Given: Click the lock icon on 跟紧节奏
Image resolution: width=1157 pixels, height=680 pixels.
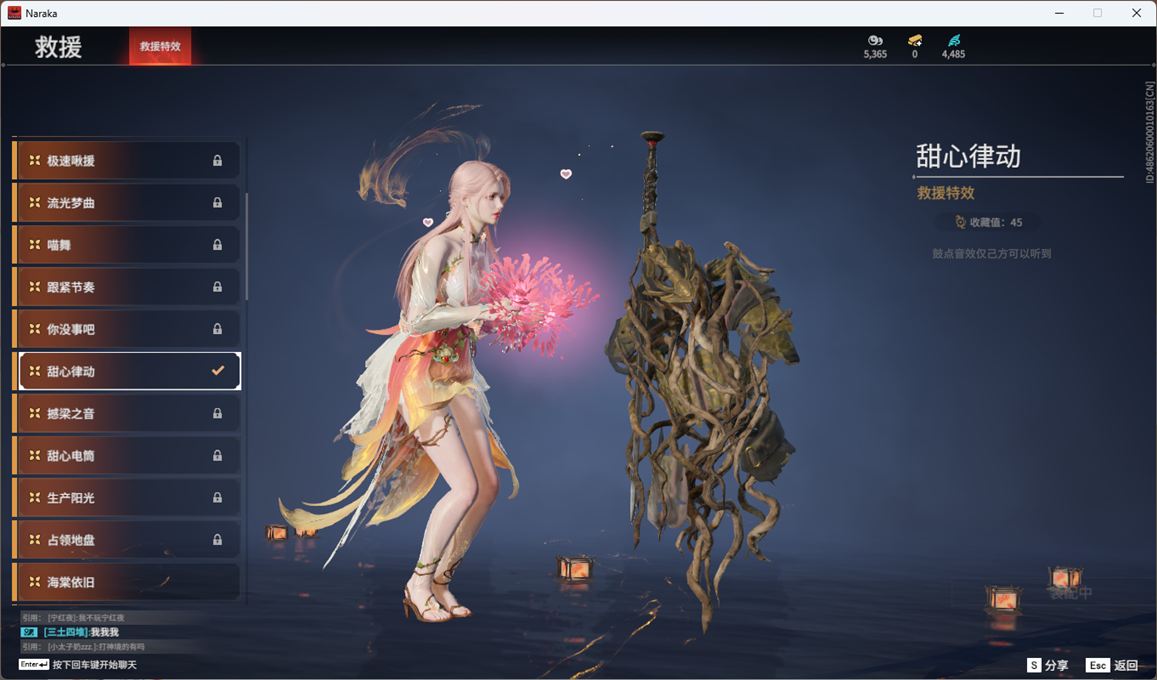Looking at the screenshot, I should click(217, 286).
